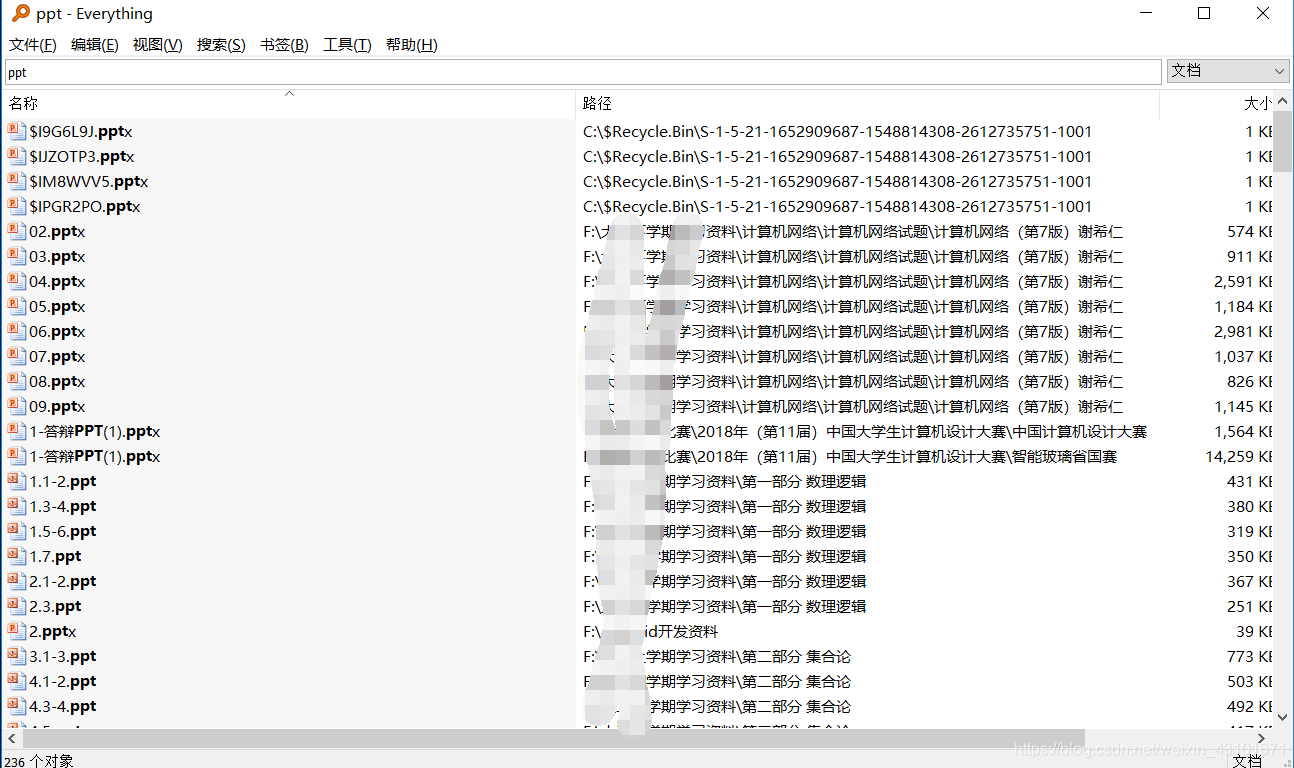Open the 文件(F) menu
The image size is (1294, 768).
33,45
